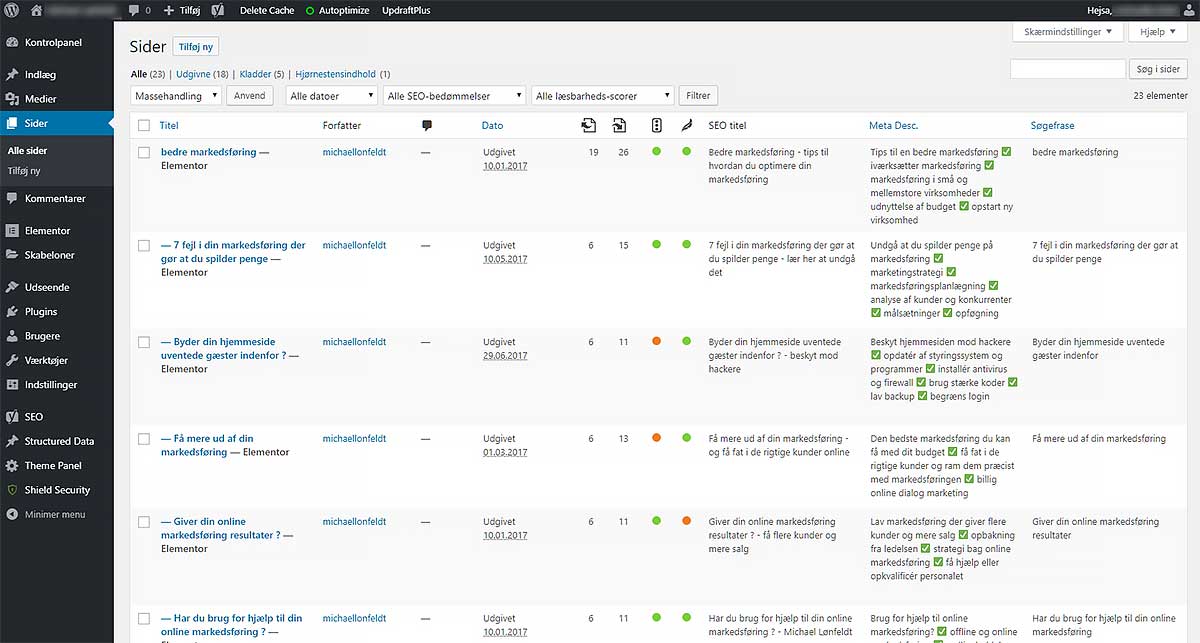The image size is (1200, 643).
Task: Sort by readability feather column icon
Action: pos(686,126)
